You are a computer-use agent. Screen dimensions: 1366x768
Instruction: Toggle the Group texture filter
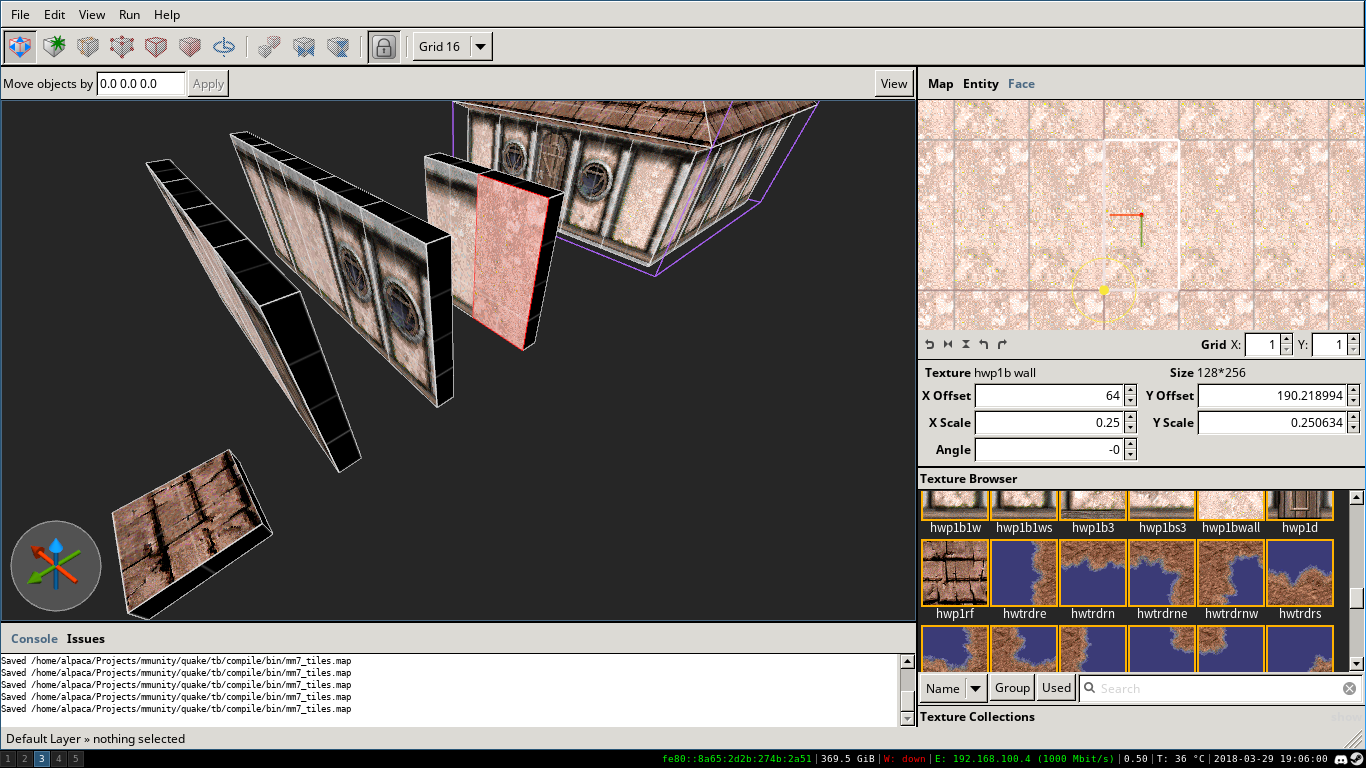(x=1011, y=688)
